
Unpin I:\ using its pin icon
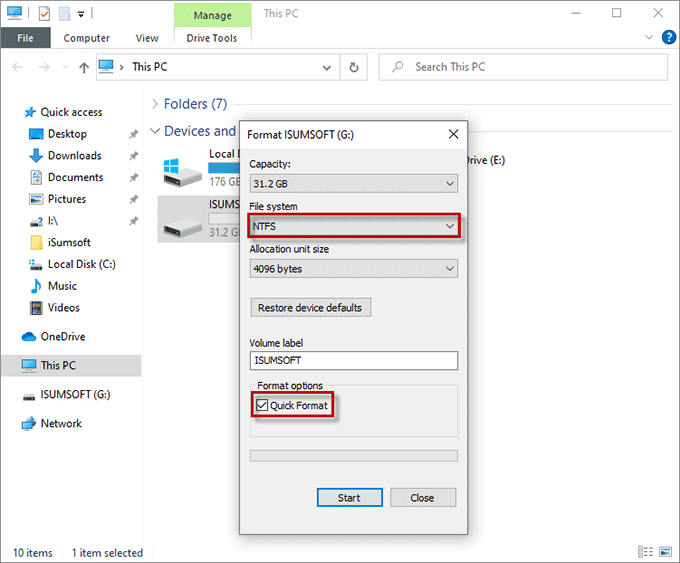click(x=133, y=221)
